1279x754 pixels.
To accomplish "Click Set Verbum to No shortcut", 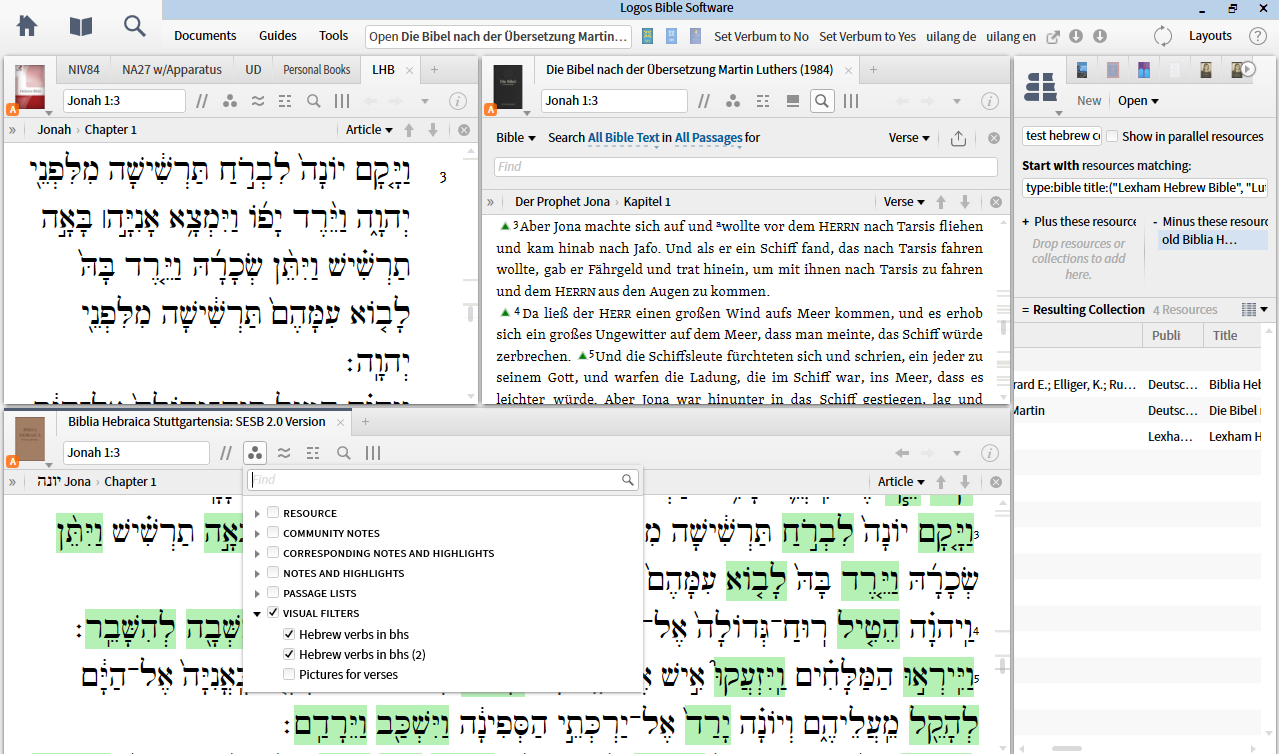I will tap(761, 36).
